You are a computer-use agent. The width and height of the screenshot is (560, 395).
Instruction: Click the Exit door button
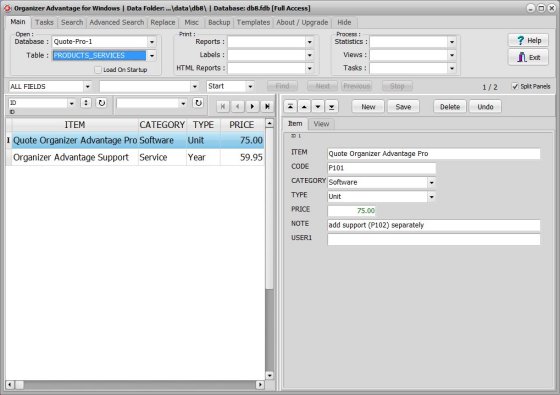[528, 57]
